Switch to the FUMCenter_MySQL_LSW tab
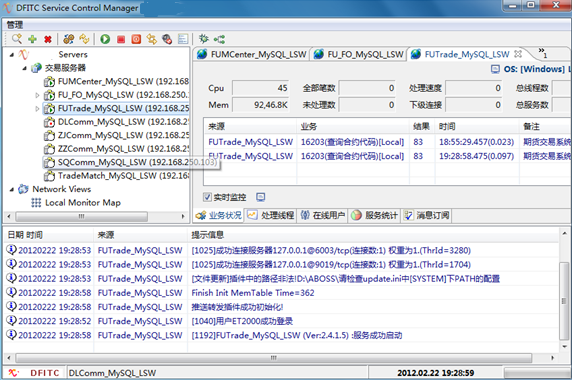Screen dimensions: 572x380 (x=252, y=54)
